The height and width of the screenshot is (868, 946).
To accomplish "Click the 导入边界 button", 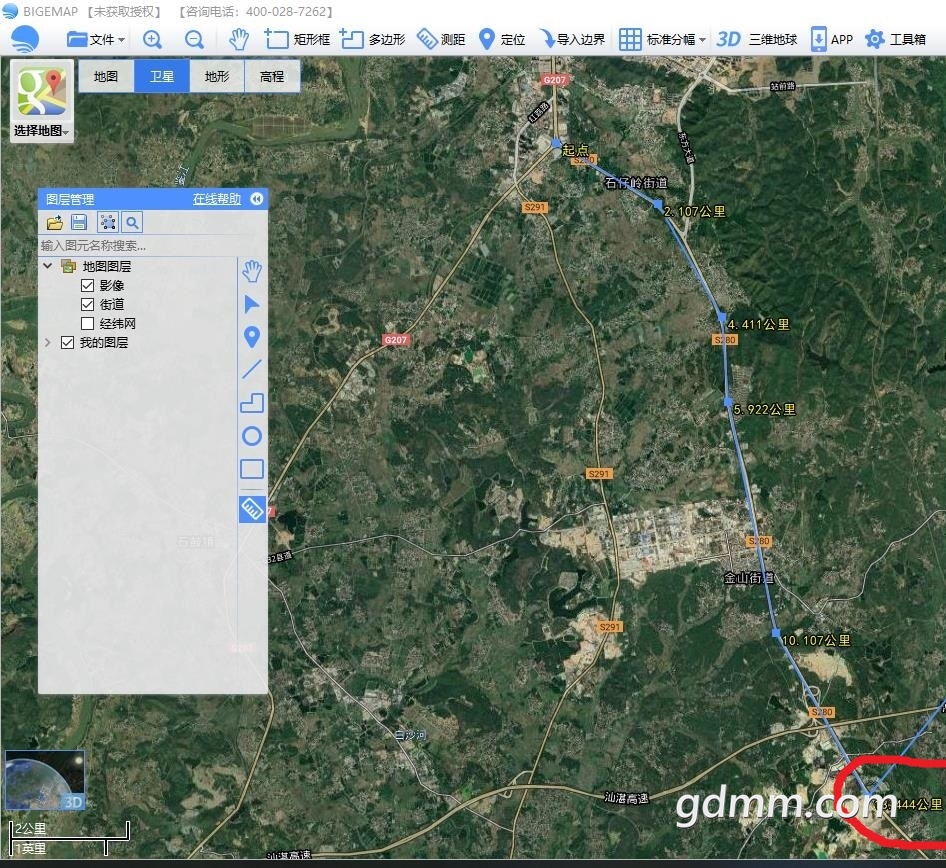I will point(572,39).
